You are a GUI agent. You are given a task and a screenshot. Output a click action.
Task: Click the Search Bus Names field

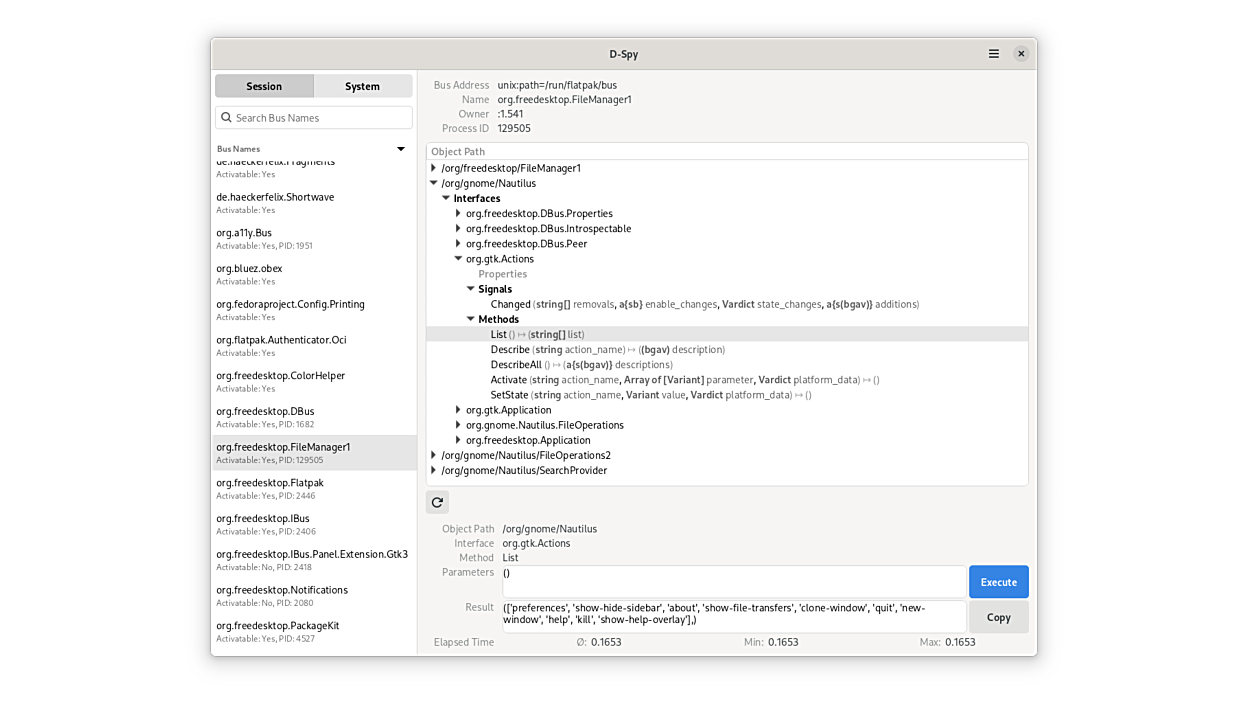[320, 118]
